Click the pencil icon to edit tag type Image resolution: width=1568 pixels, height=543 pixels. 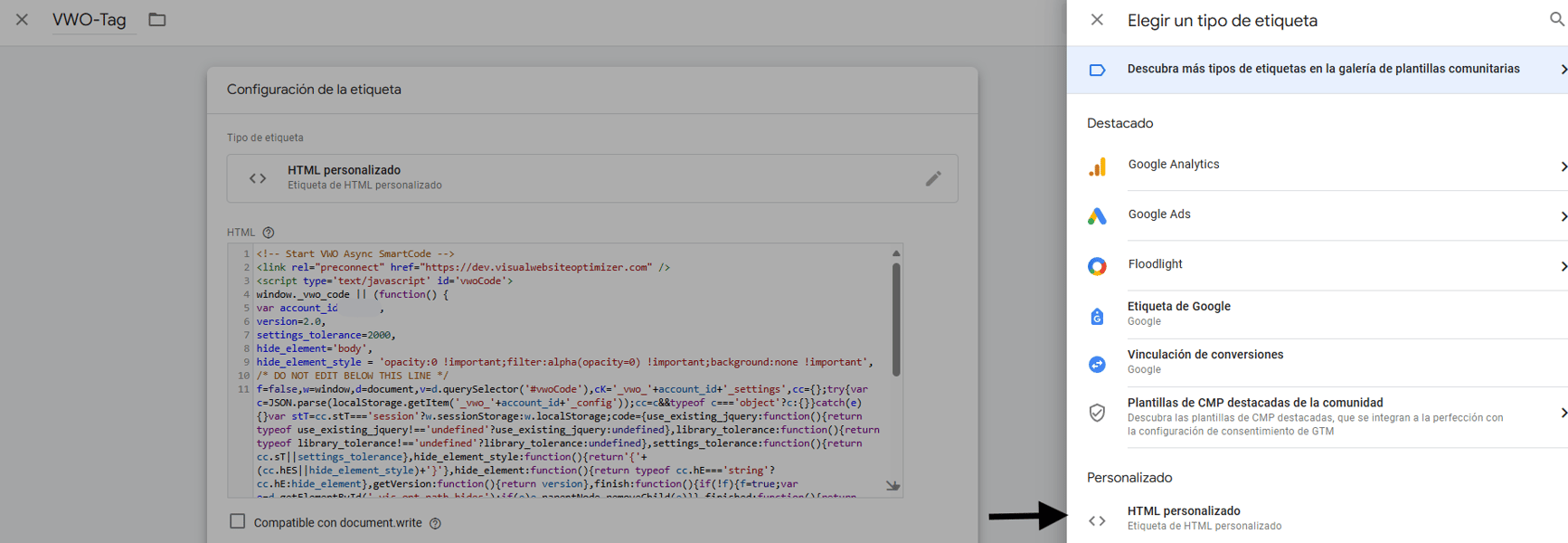933,178
